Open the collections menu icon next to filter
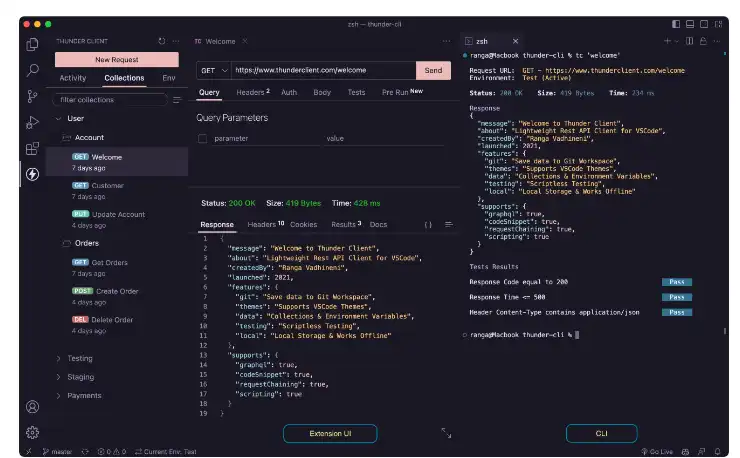The width and height of the screenshot is (740, 458). tap(177, 100)
